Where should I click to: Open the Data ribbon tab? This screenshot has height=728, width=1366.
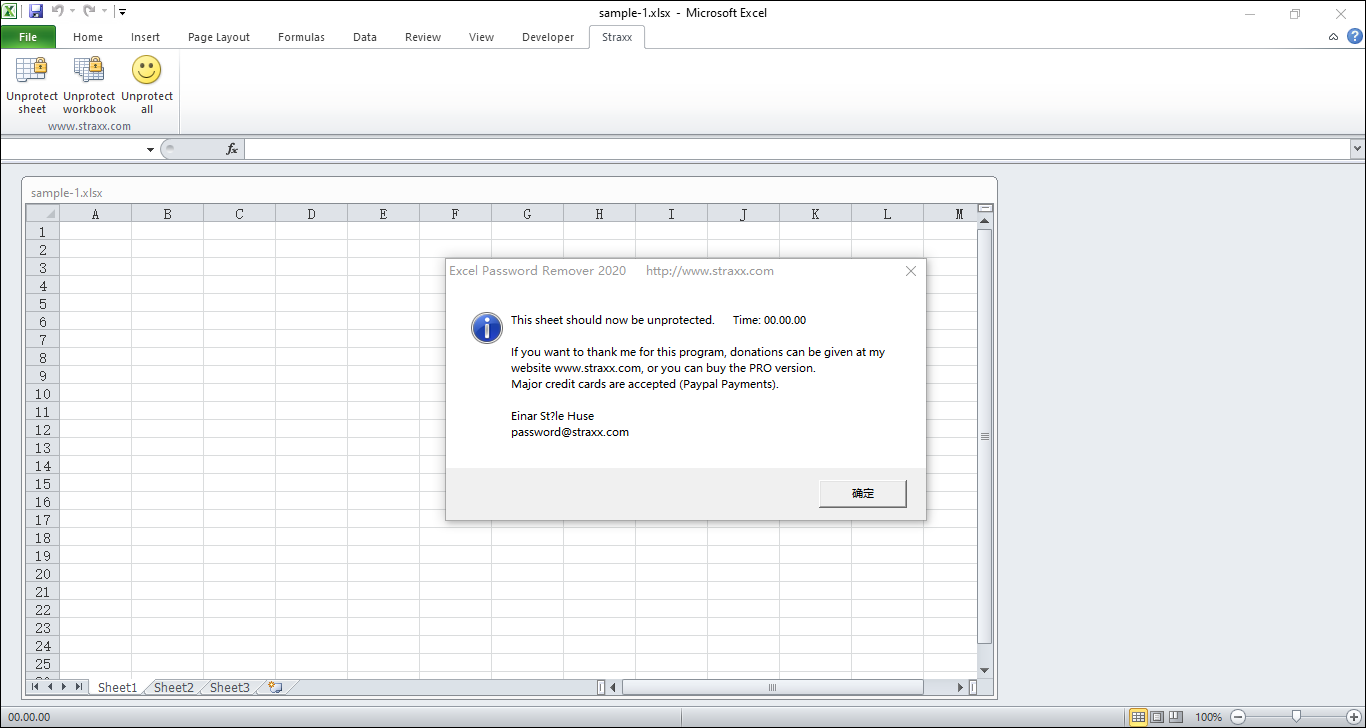(365, 37)
